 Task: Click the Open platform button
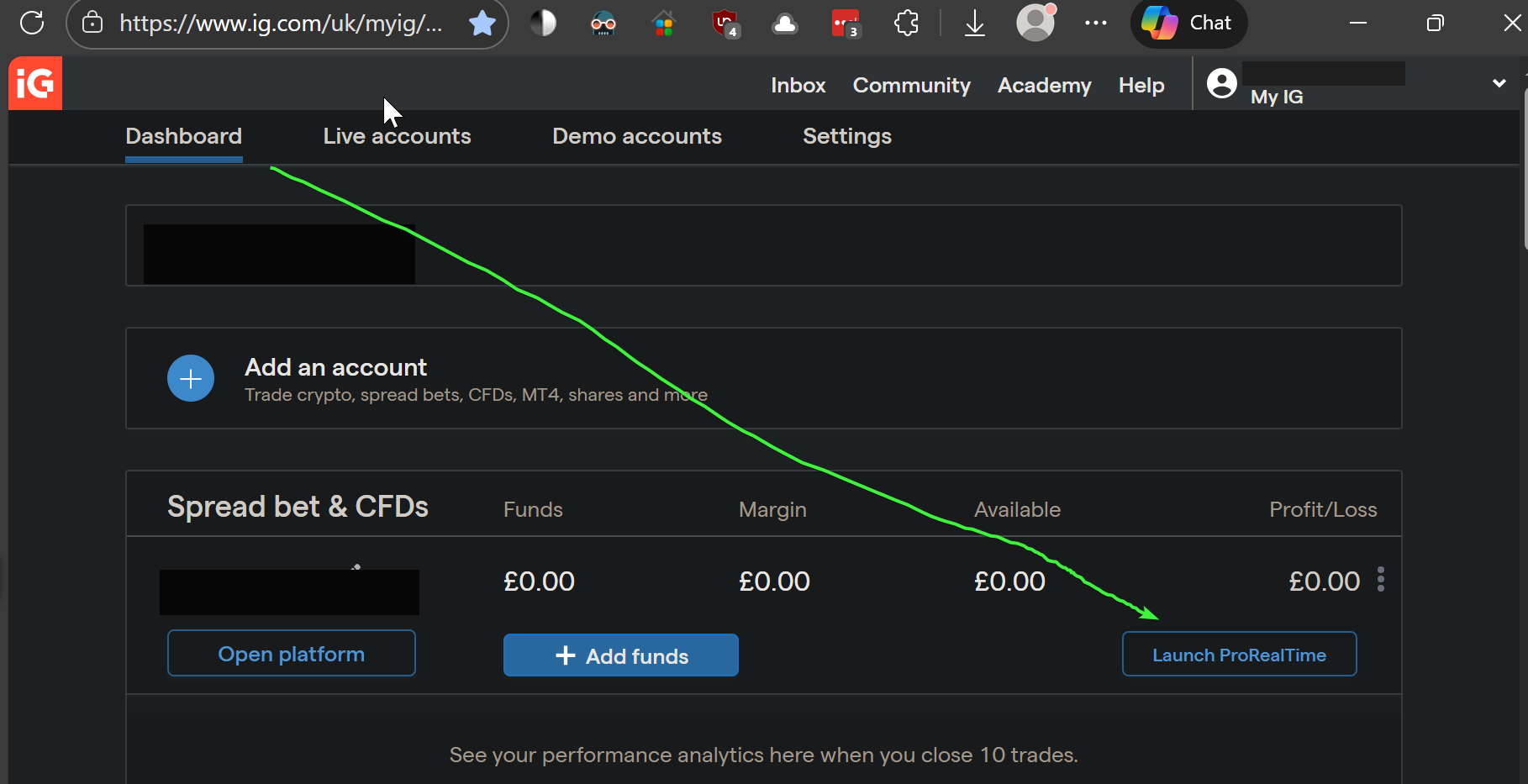(x=292, y=653)
